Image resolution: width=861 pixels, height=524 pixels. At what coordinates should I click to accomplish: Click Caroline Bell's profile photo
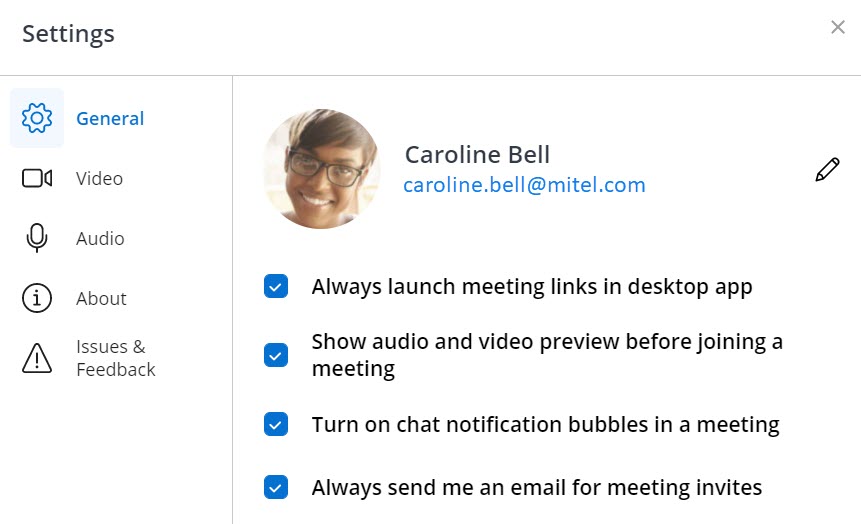(x=321, y=169)
